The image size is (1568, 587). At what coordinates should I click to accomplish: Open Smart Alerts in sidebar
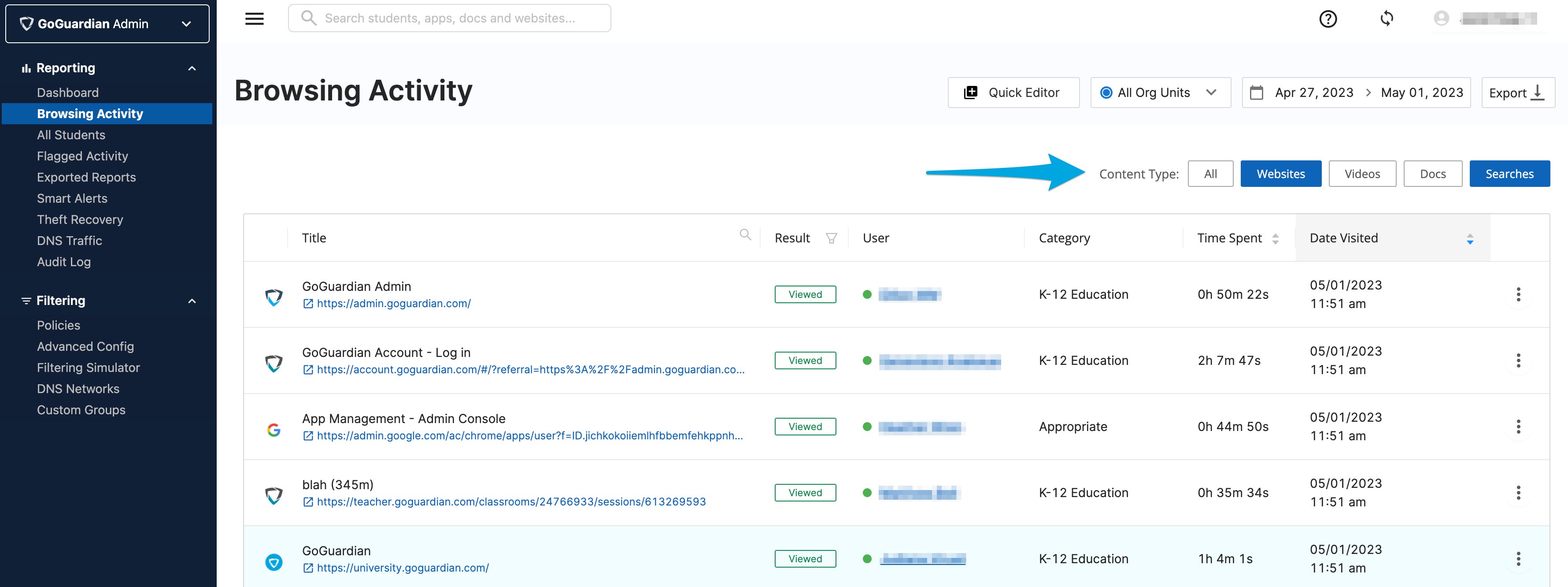coord(72,198)
